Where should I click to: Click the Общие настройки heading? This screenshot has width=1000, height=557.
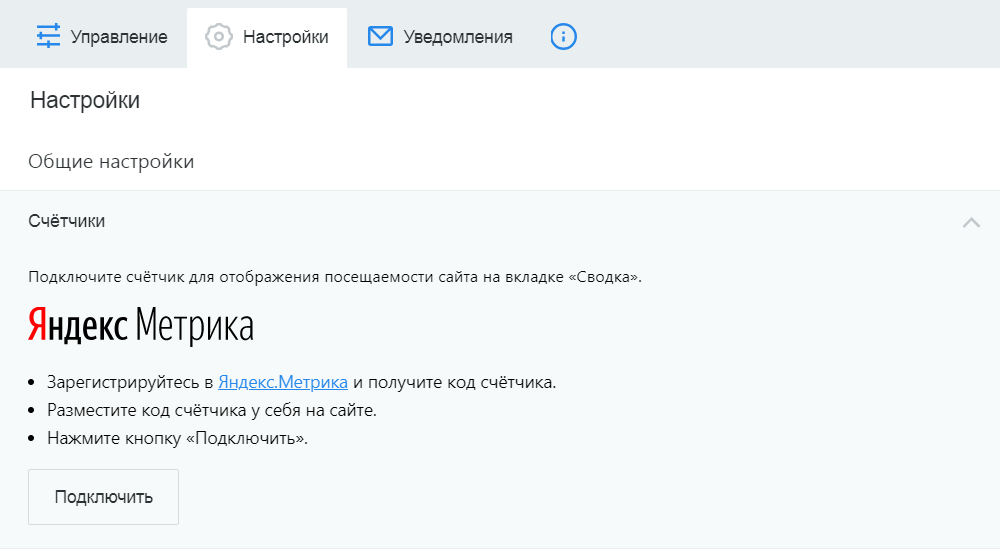pos(111,161)
